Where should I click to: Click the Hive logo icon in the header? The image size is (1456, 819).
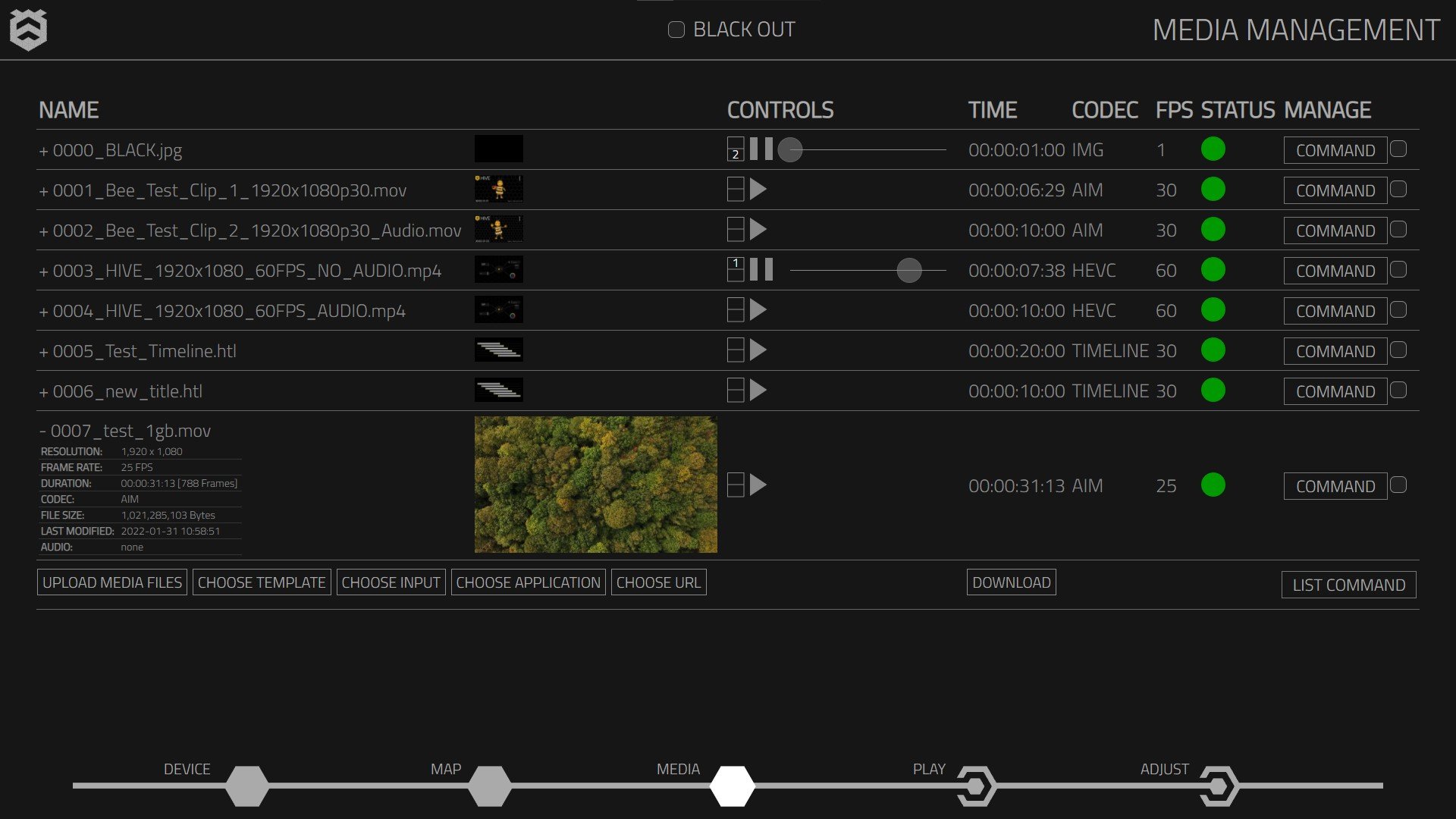point(28,30)
